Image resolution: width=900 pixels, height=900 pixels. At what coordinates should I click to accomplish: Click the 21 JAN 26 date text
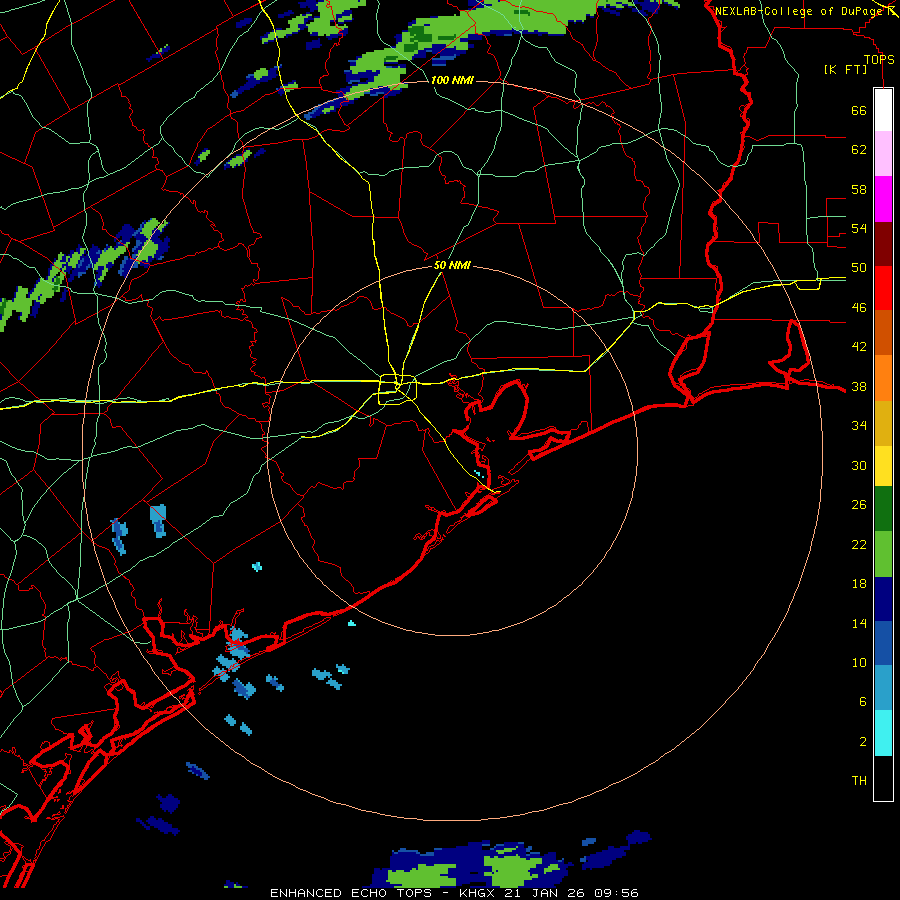click(x=544, y=893)
